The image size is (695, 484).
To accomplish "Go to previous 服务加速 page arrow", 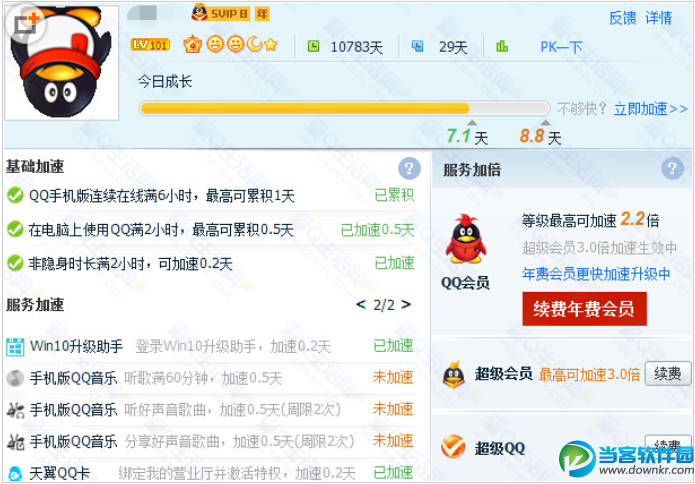I will click(x=361, y=304).
